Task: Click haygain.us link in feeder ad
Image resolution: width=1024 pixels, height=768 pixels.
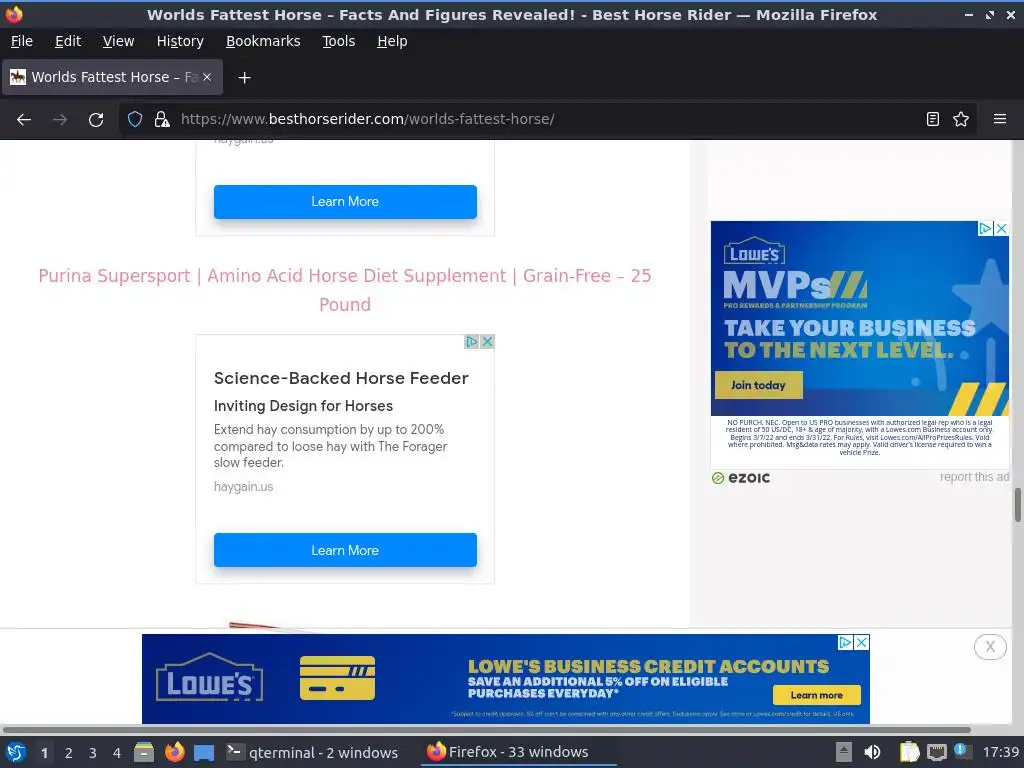Action: [244, 487]
